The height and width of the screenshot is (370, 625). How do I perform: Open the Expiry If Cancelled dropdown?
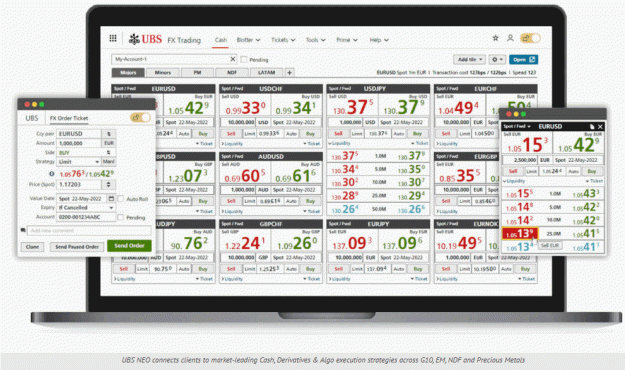[x=86, y=208]
